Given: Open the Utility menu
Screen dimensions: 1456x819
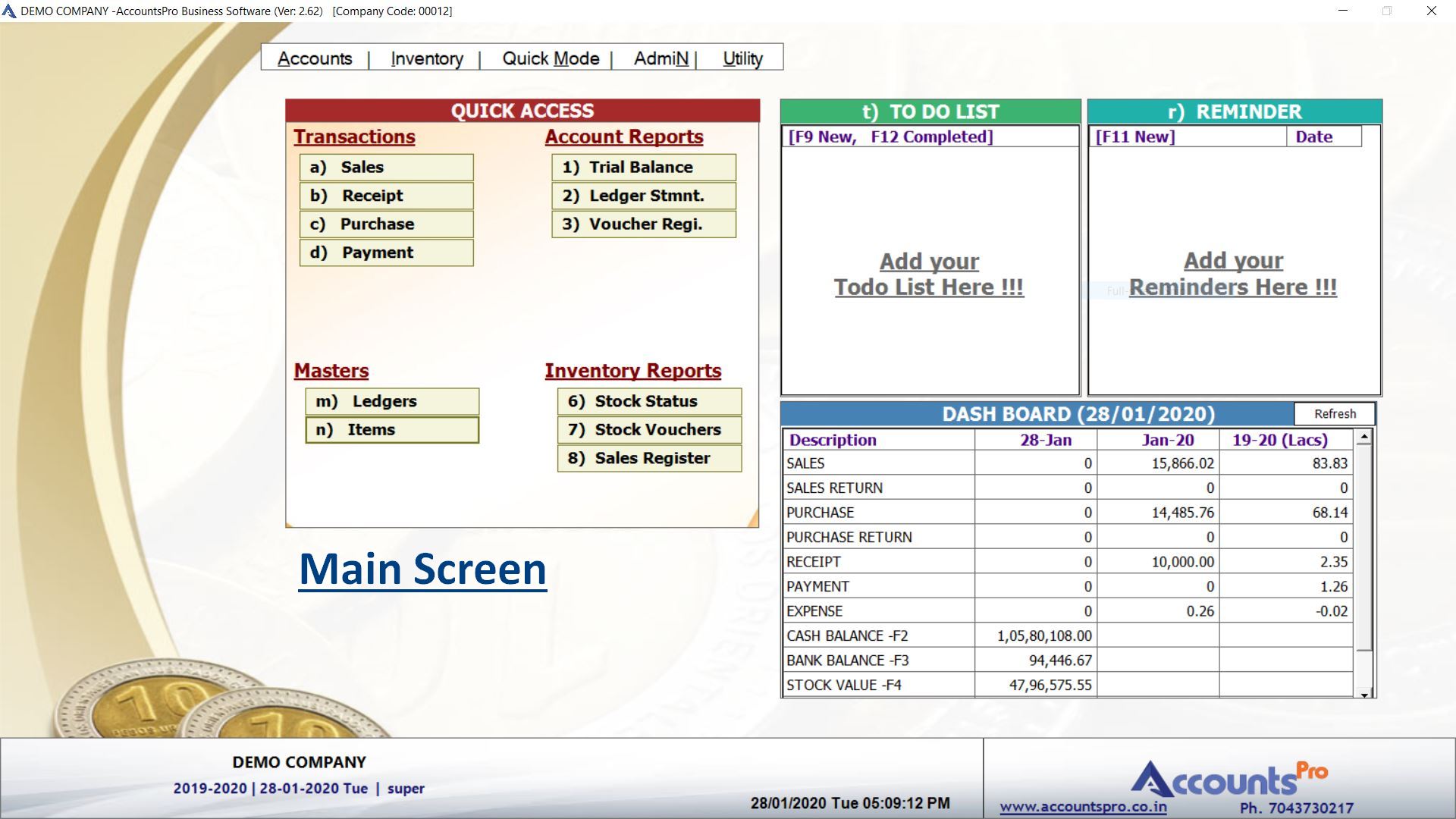Looking at the screenshot, I should (742, 58).
